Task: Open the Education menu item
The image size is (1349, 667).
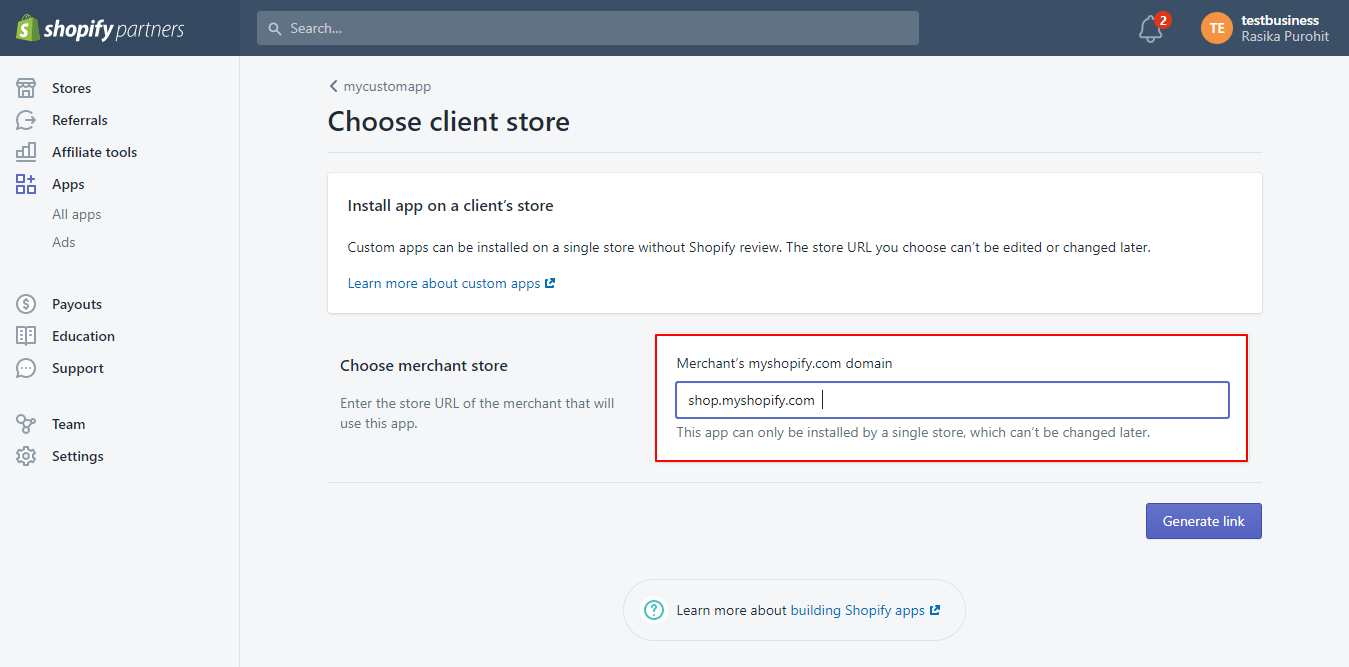Action: 84,336
